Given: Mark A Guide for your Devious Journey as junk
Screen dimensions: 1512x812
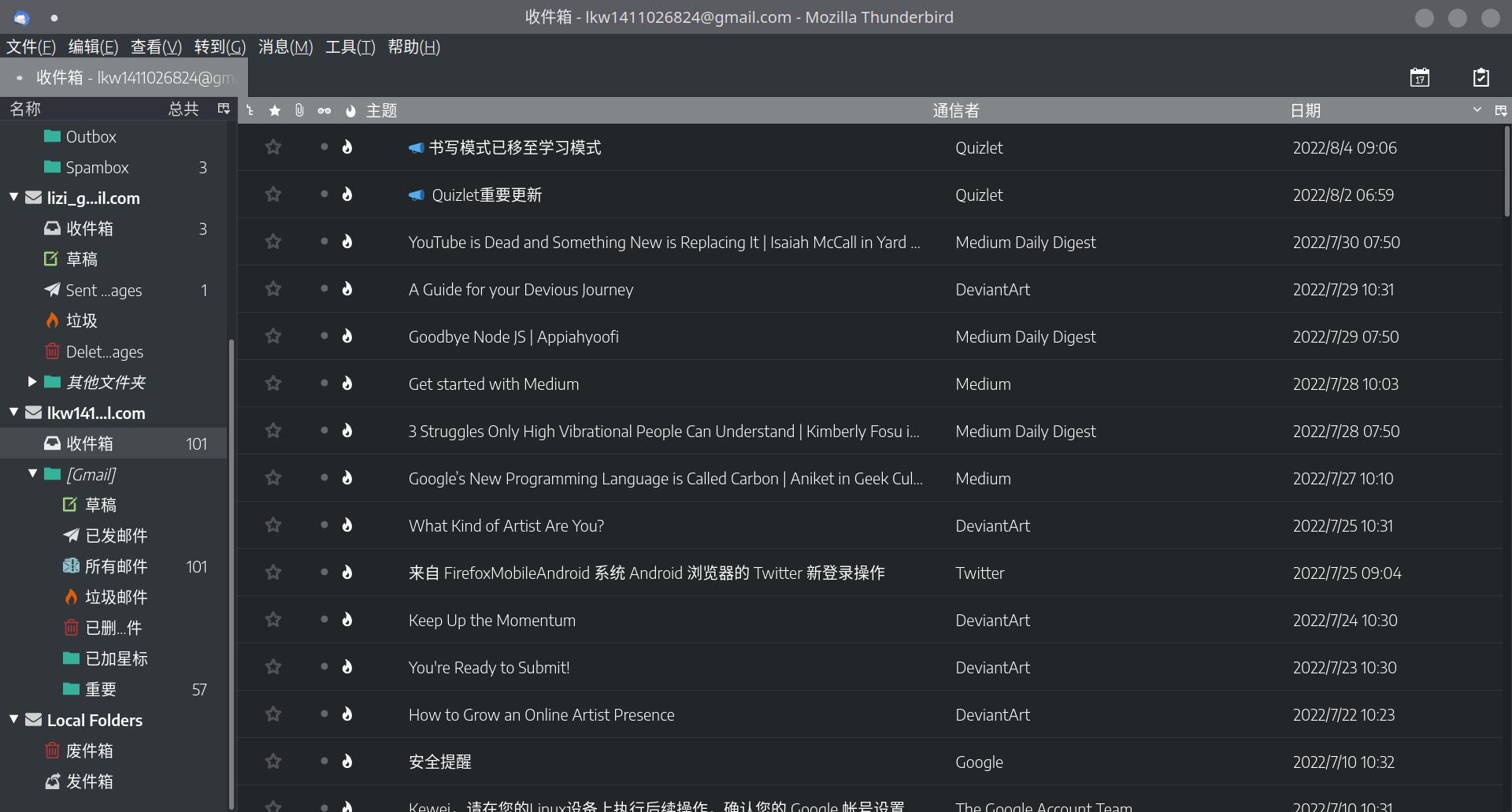Looking at the screenshot, I should (347, 289).
